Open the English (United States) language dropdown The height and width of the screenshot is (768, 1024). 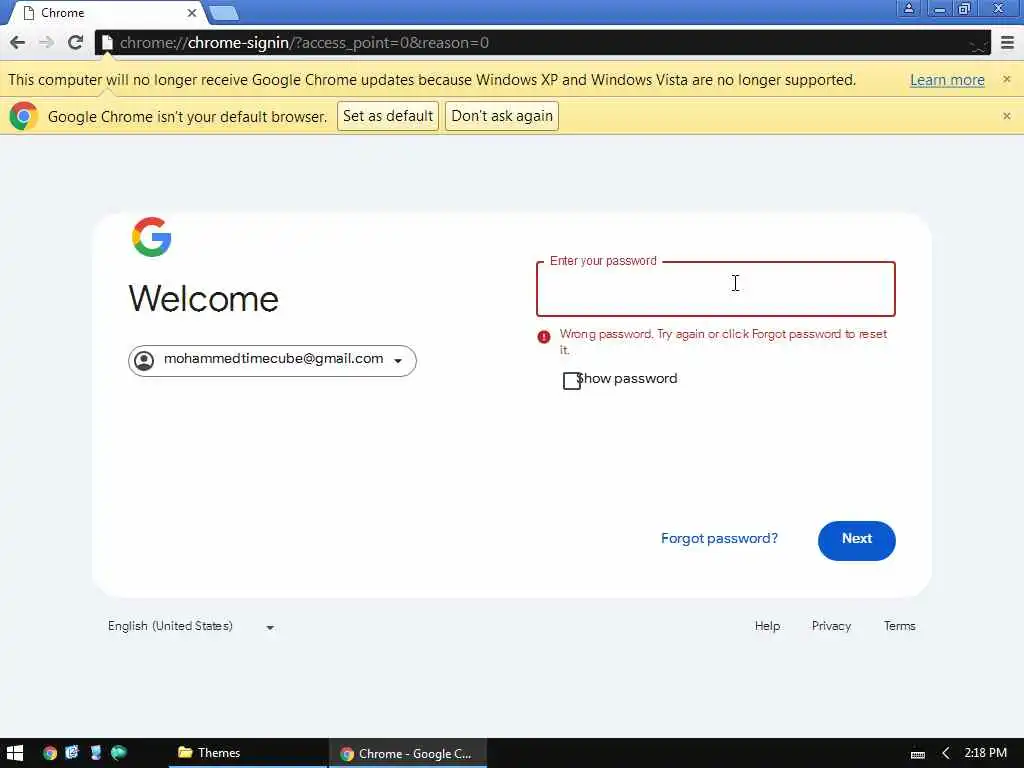191,626
